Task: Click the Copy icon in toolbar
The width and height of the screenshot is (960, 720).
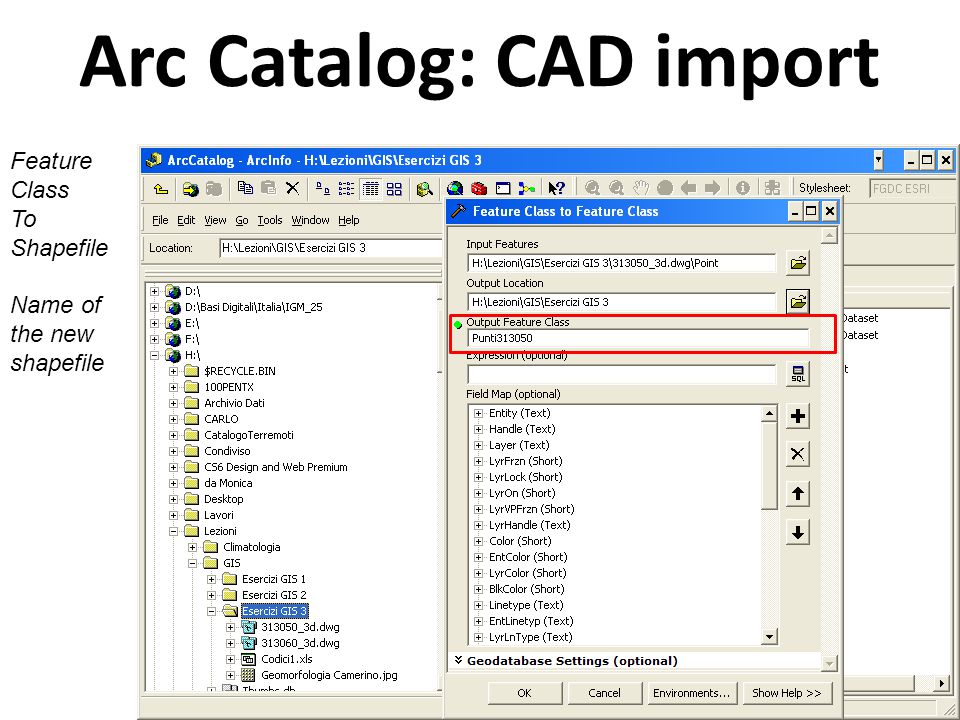Action: [x=246, y=188]
